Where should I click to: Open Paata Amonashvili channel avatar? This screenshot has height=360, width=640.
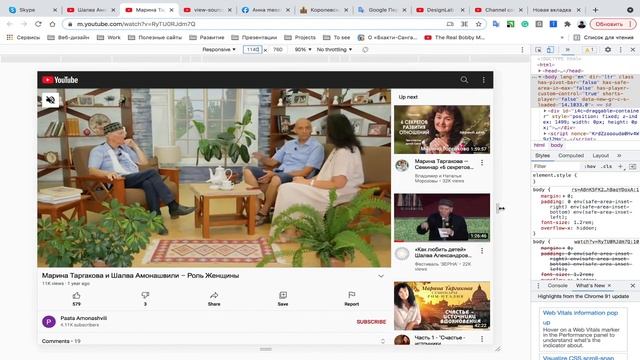coord(49,322)
